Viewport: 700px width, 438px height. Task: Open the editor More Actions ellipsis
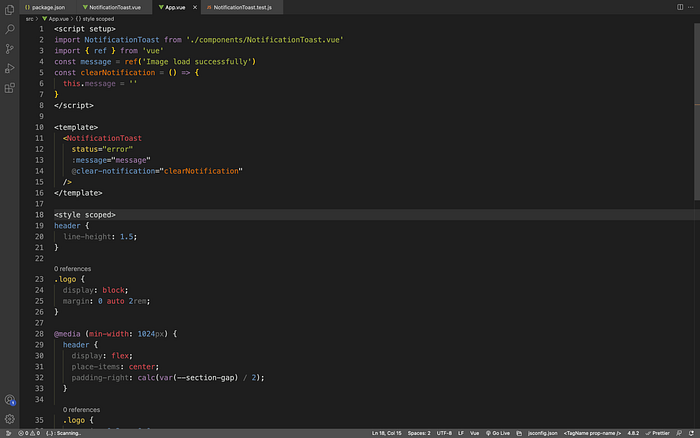(x=690, y=7)
